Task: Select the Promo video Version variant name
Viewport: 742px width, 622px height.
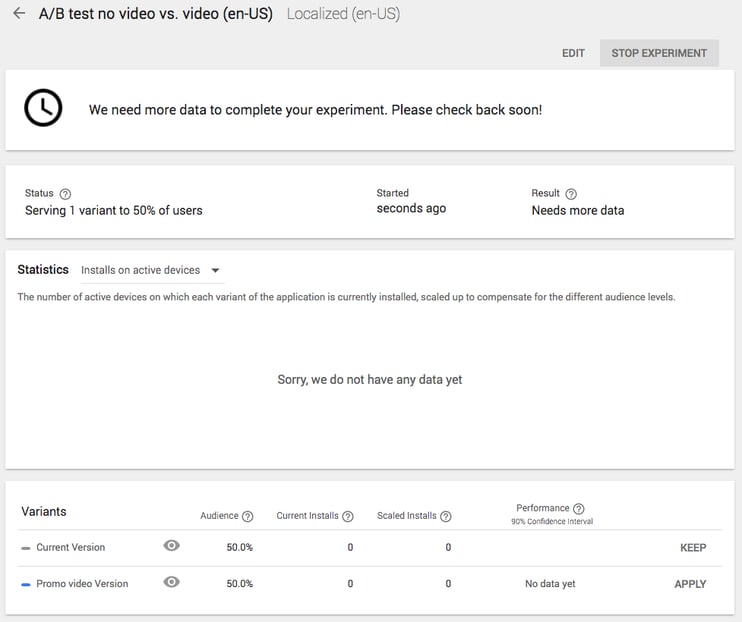Action: 82,584
